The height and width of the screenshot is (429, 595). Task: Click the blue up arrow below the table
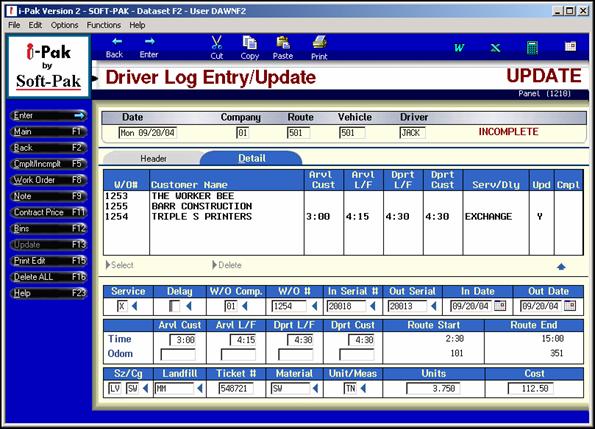561,267
